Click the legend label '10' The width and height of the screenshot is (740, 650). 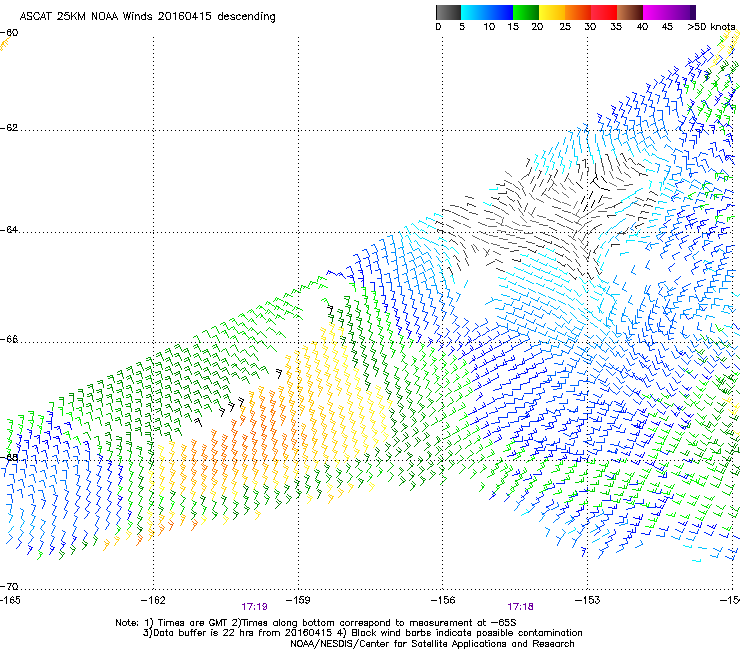(489, 26)
